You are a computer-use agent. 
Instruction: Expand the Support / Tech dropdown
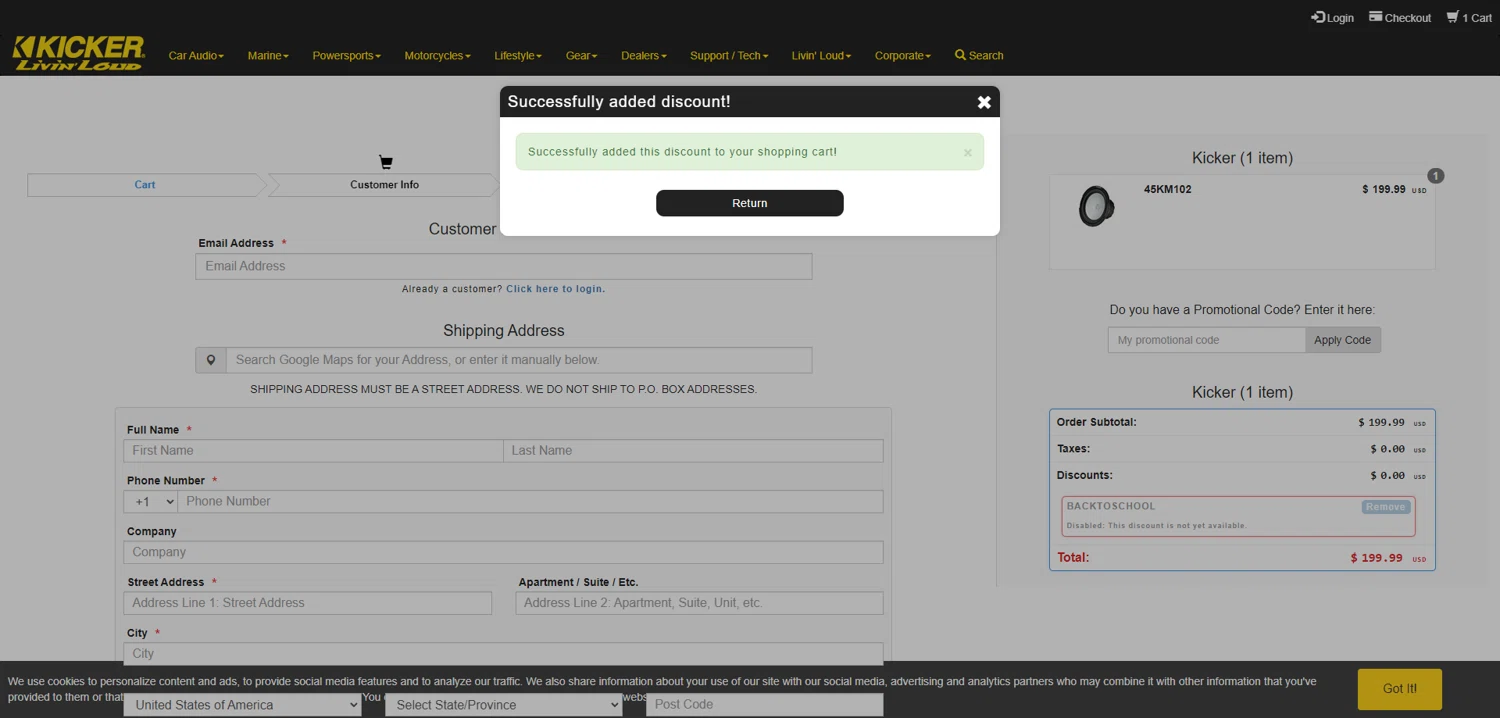tap(729, 56)
